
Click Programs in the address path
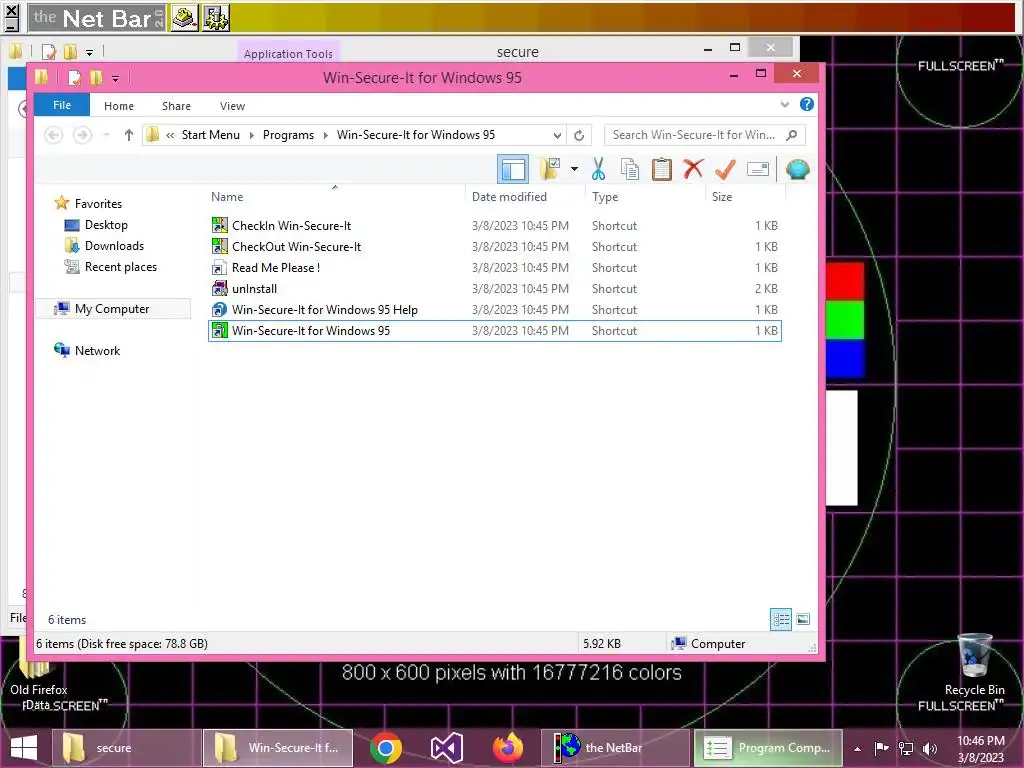(288, 135)
